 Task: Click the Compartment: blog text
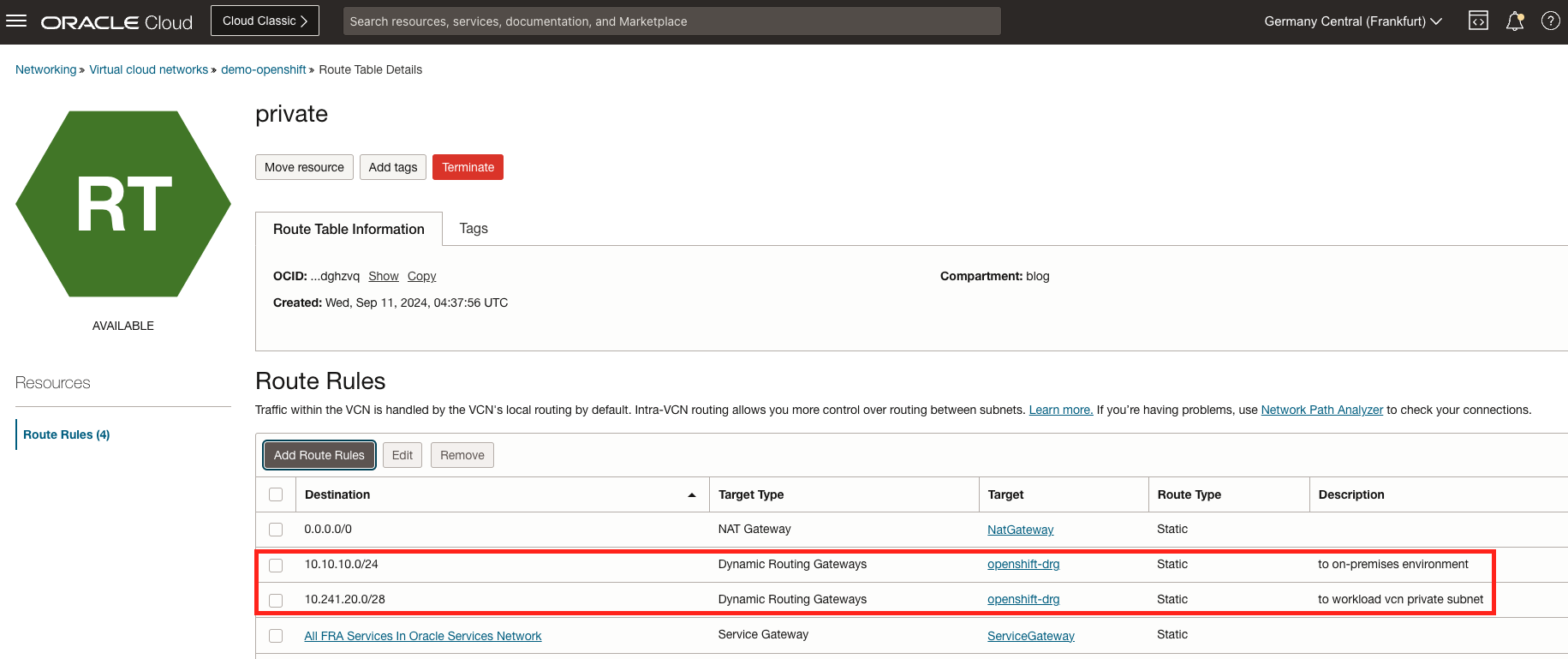[x=995, y=276]
